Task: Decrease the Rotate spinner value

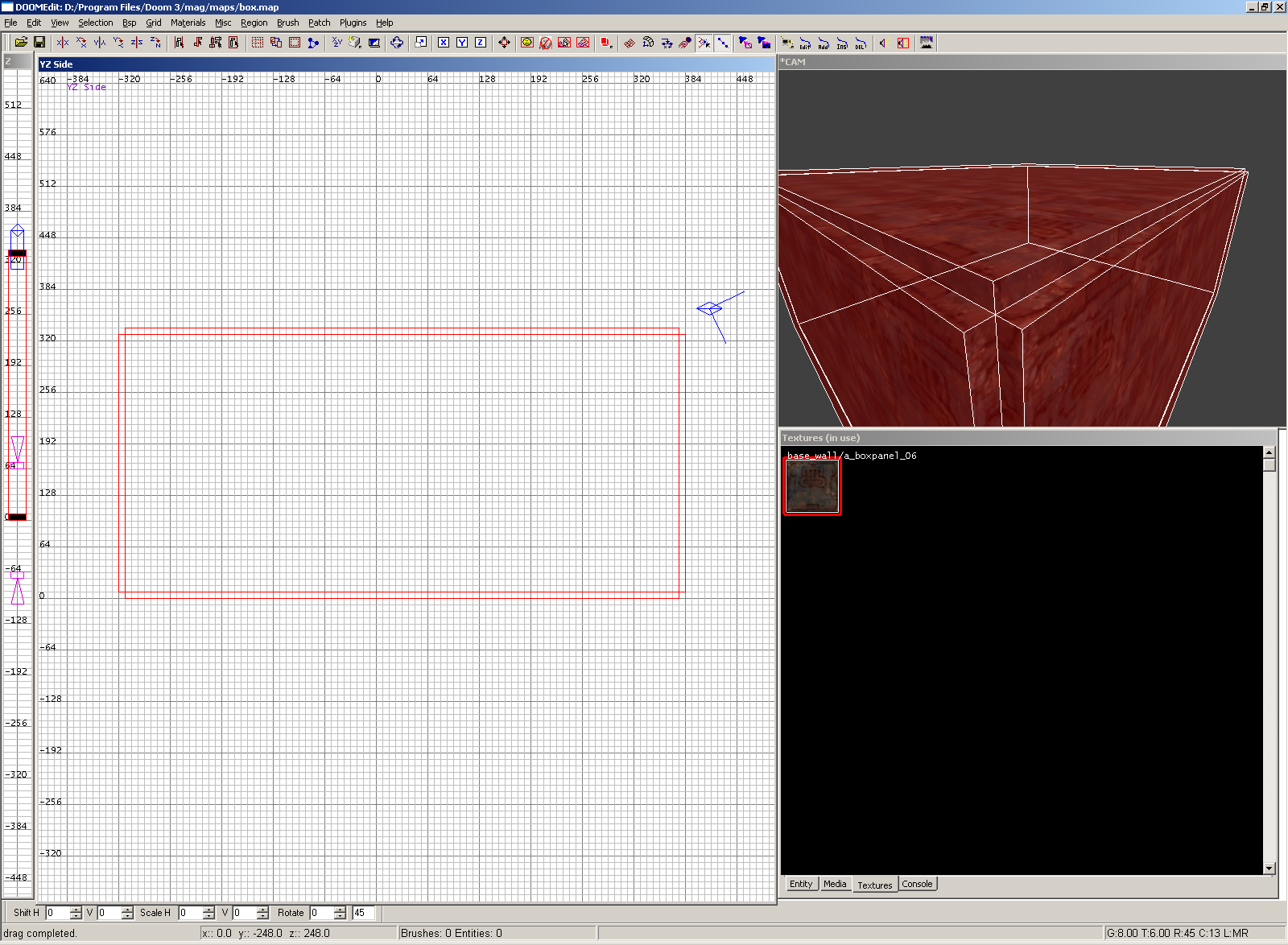Action: click(x=340, y=916)
